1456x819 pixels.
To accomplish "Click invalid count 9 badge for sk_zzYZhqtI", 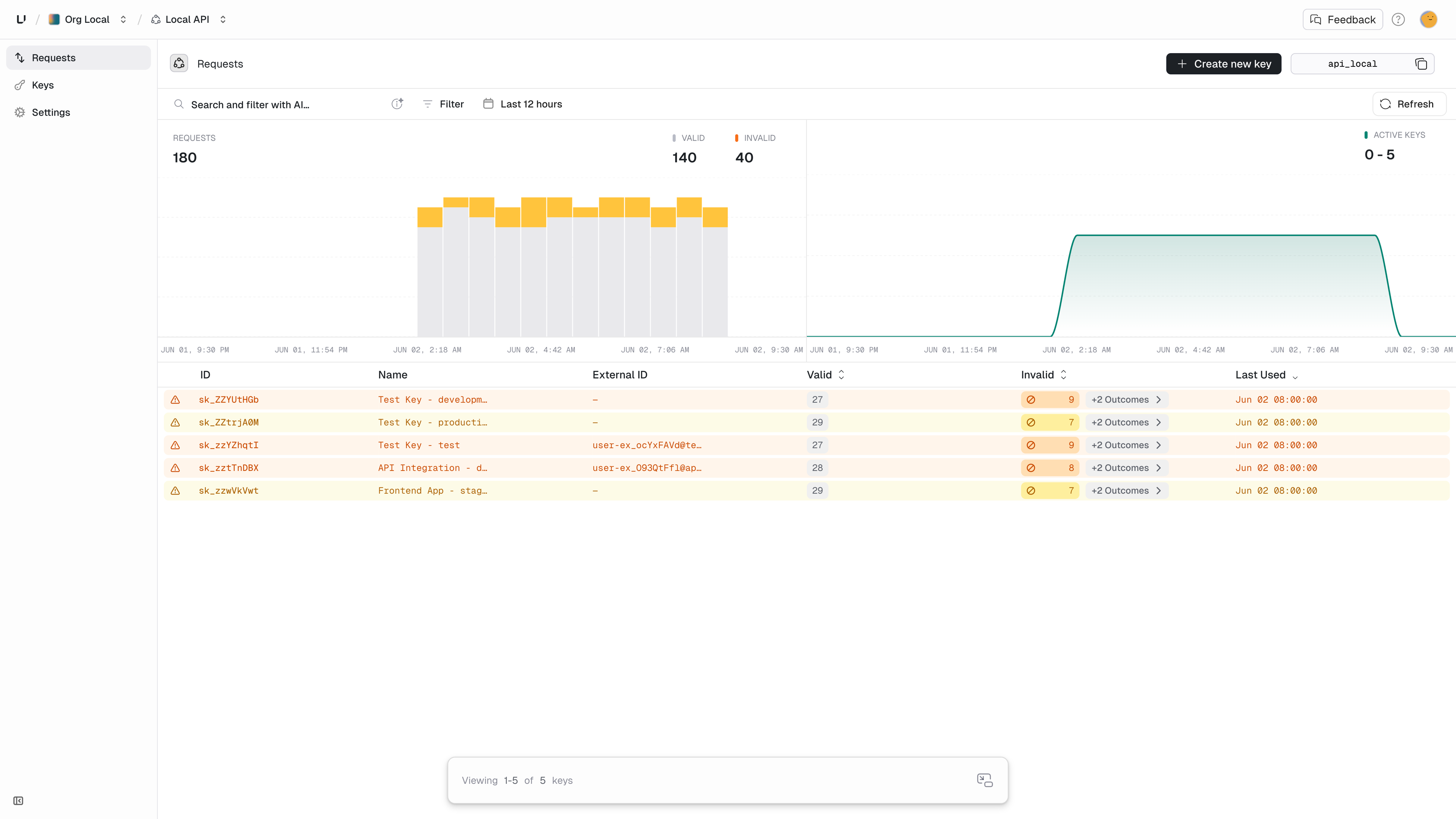I will (x=1050, y=445).
